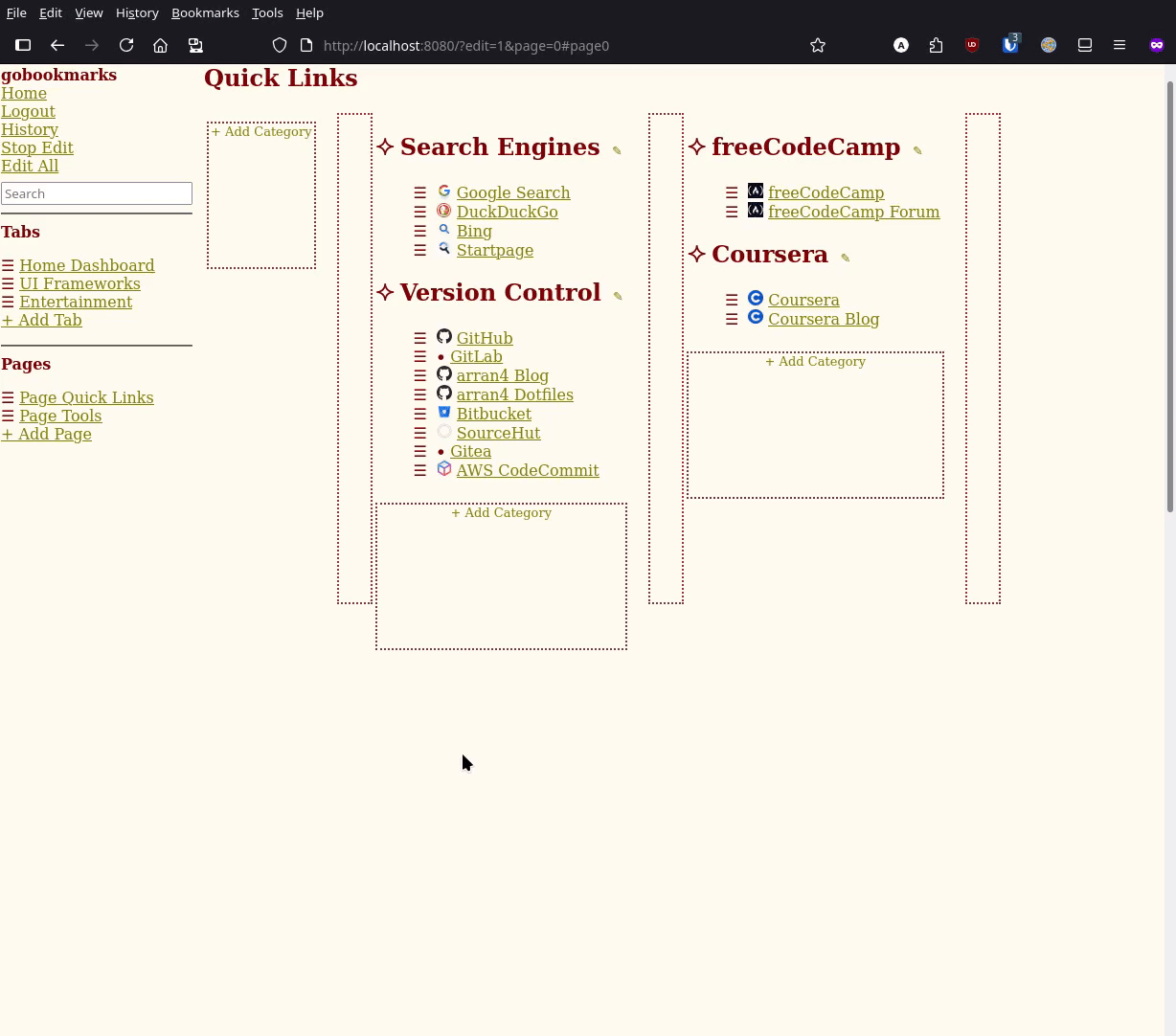Open the Extensions puzzle icon
The height and width of the screenshot is (1036, 1176).
click(936, 45)
